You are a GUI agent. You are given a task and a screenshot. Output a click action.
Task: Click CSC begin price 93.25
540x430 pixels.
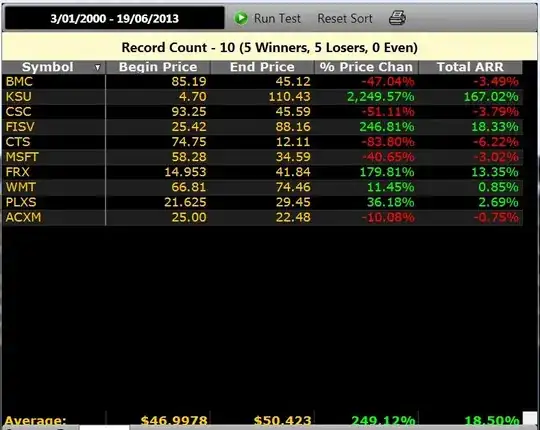tap(189, 112)
